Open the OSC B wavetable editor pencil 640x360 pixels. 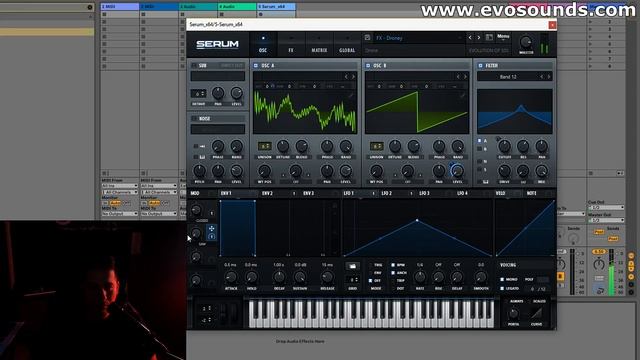click(x=462, y=96)
